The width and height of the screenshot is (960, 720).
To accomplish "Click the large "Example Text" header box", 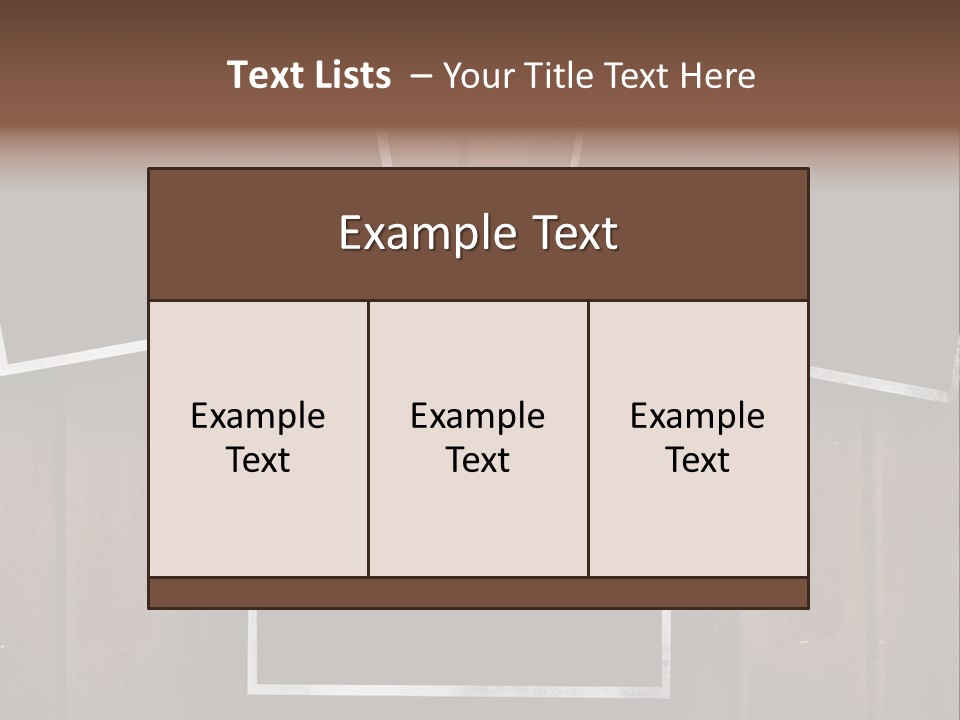I will pos(478,234).
